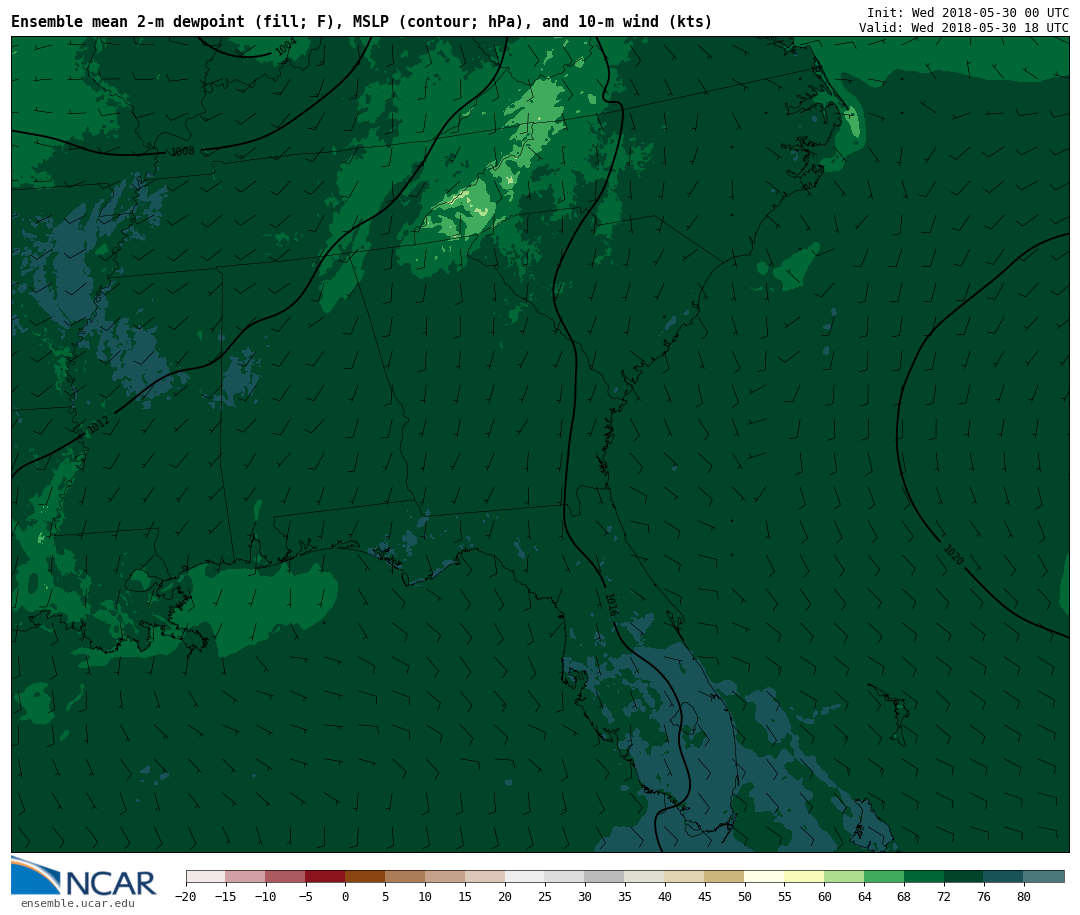Viewport: 1080px width, 915px height.
Task: Pick the dark green swatch between 72 and 76
Action: (x=964, y=876)
